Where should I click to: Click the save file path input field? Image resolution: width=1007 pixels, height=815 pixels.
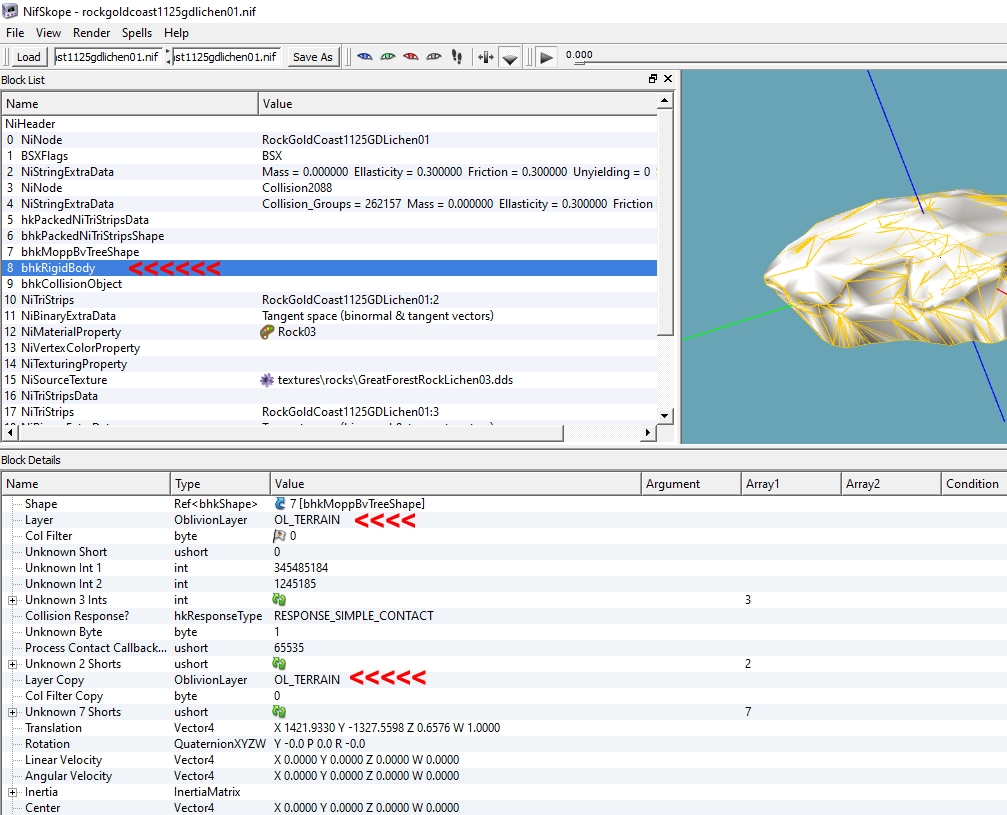[x=227, y=57]
